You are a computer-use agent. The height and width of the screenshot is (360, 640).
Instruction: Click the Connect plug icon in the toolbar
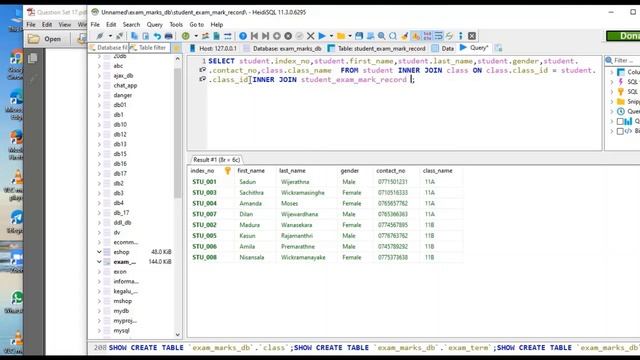pos(100,36)
